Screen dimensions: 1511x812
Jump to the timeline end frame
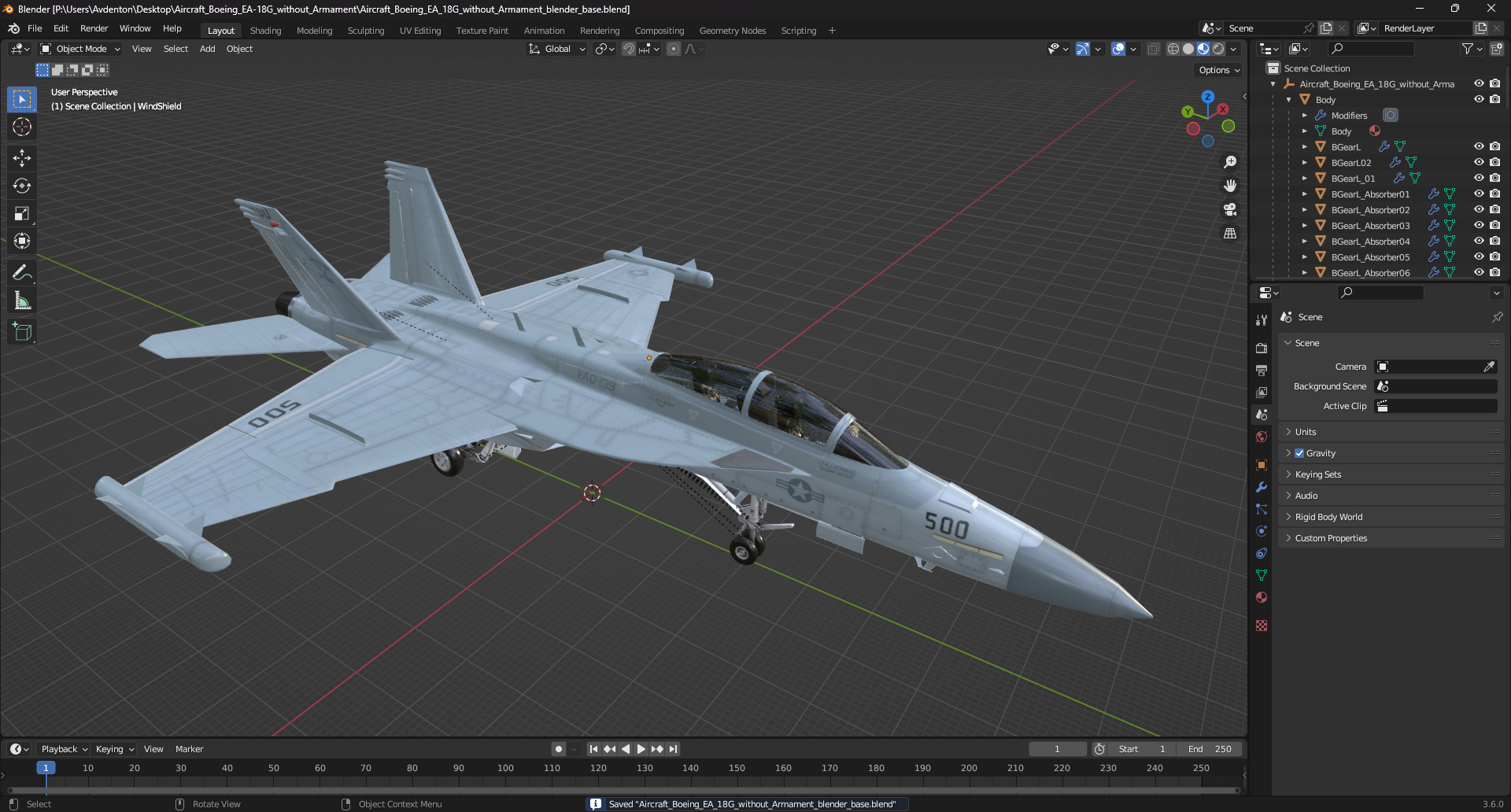[x=674, y=749]
